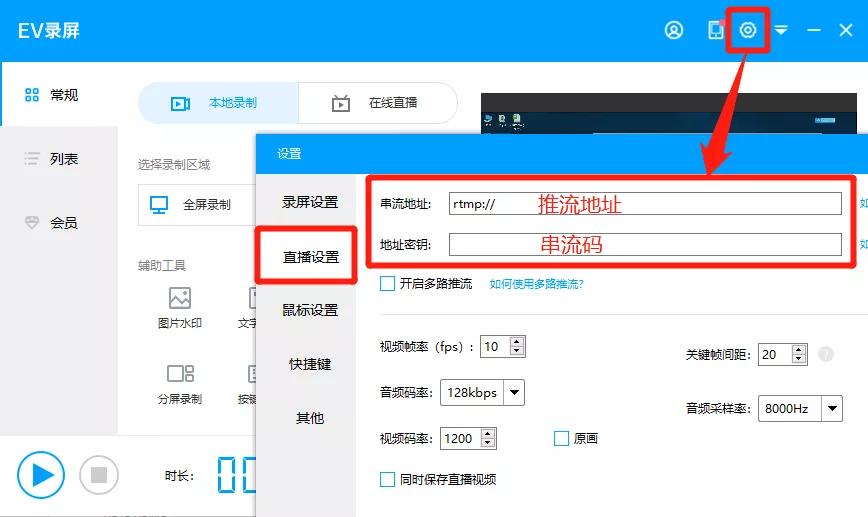Open the 分屏录制 tool
The image size is (868, 517).
[x=180, y=384]
